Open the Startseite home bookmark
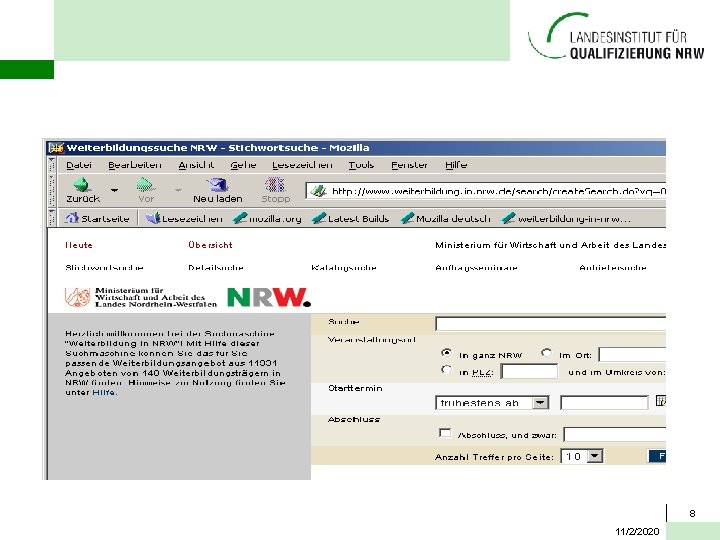 tap(97, 219)
